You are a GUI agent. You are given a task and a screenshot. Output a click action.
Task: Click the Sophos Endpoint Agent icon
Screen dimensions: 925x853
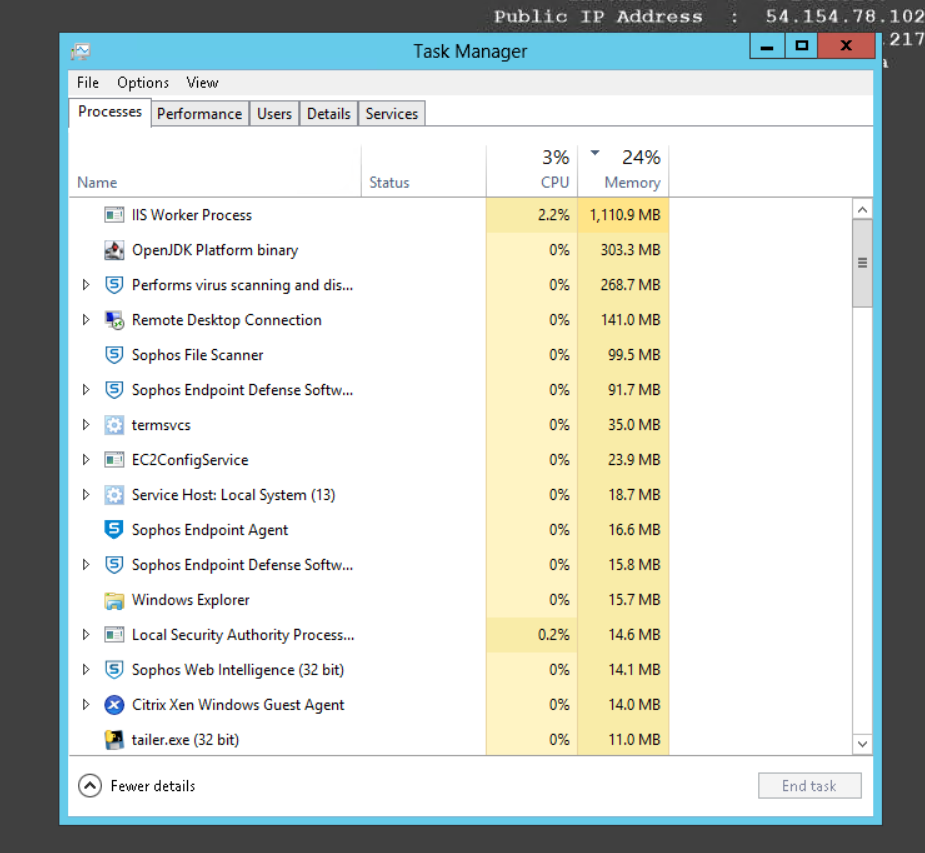pyautogui.click(x=114, y=530)
